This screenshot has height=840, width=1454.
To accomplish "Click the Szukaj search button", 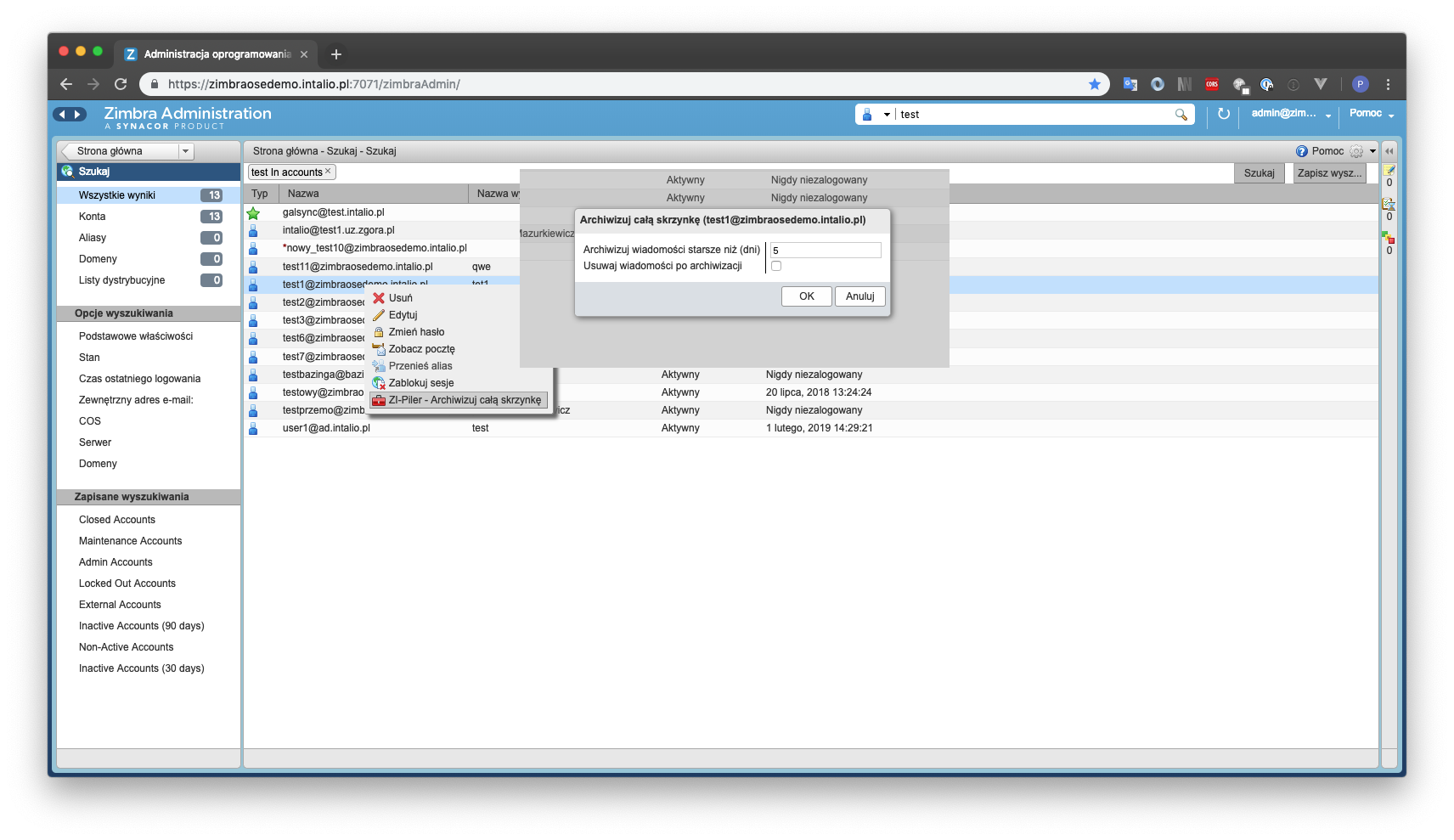I will click(x=1259, y=173).
